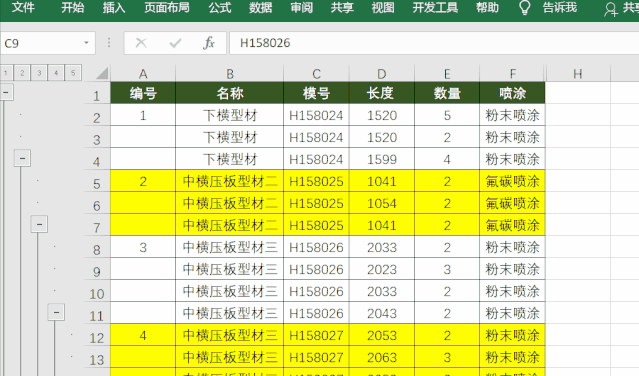
Task: Show outline level 5
Action: coord(73,73)
